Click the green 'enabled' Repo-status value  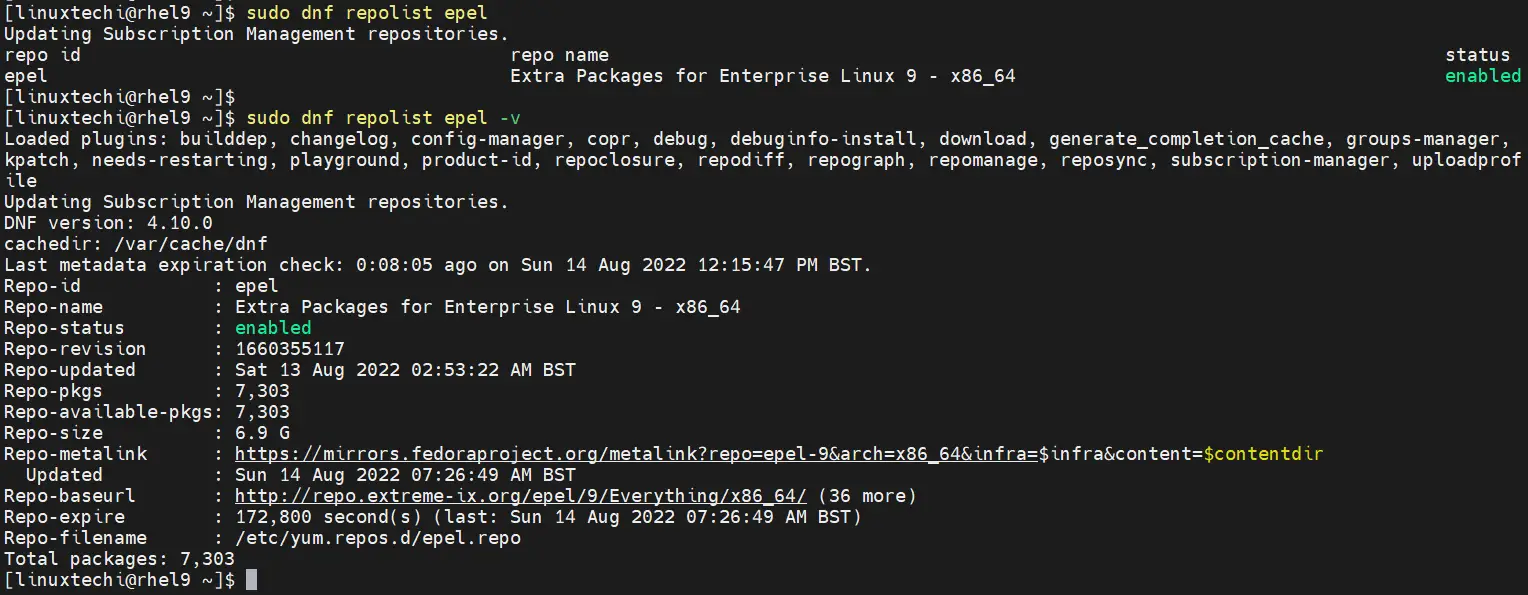(x=273, y=328)
